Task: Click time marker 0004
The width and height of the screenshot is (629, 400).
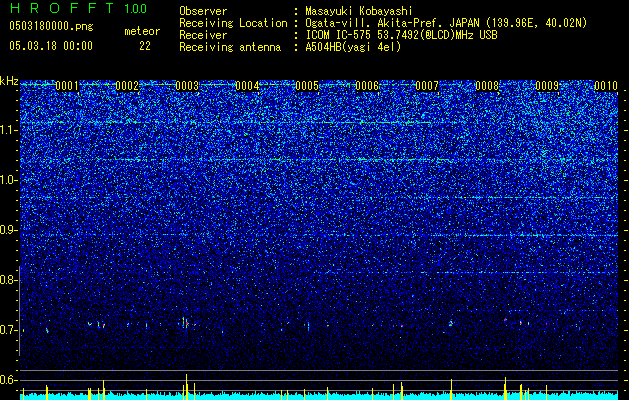Action: click(x=247, y=86)
